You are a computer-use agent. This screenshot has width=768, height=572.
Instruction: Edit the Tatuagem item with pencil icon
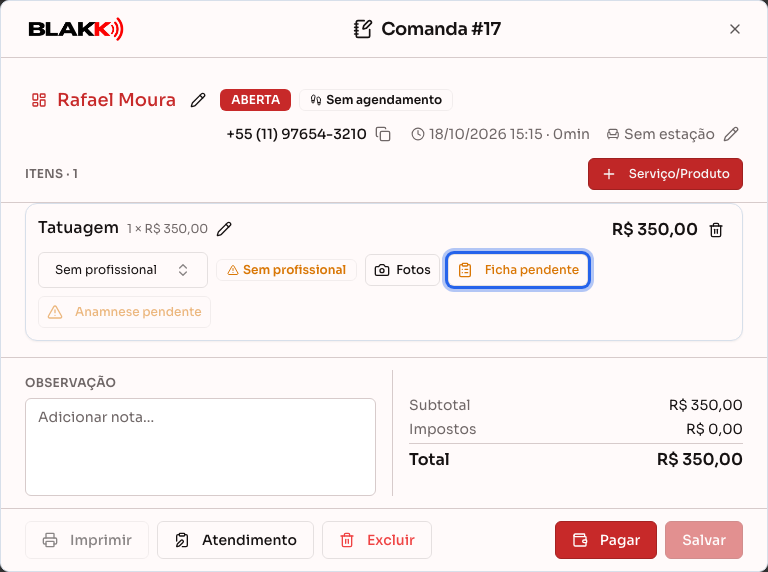pos(224,229)
